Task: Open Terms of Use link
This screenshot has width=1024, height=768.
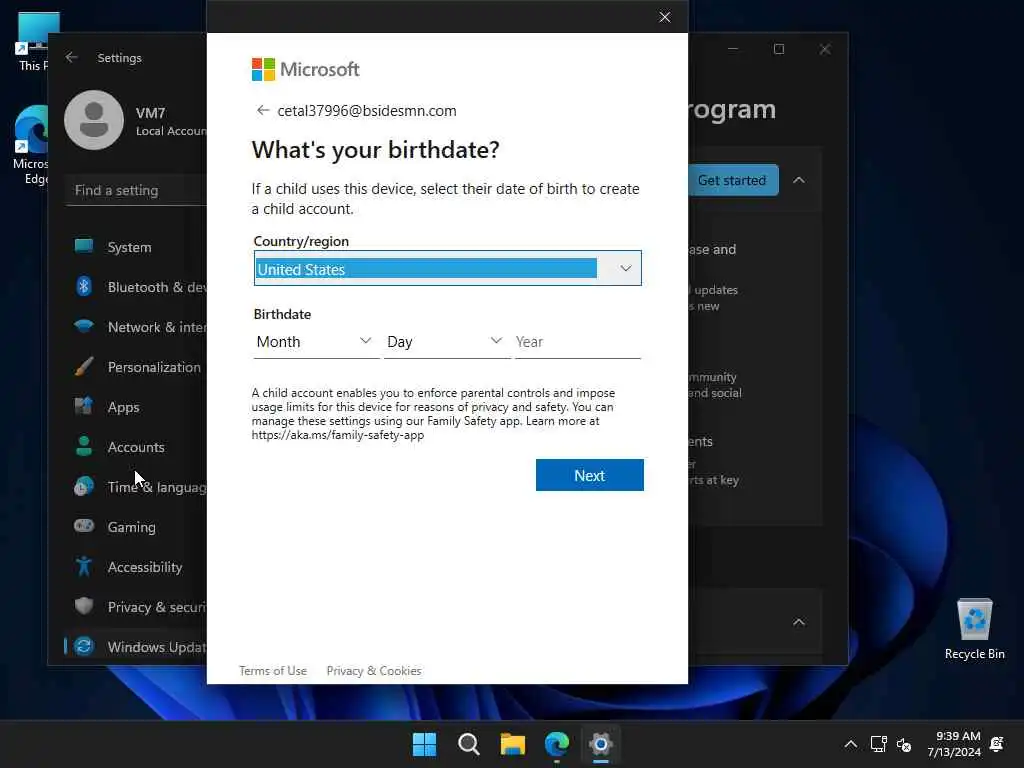Action: coord(273,671)
